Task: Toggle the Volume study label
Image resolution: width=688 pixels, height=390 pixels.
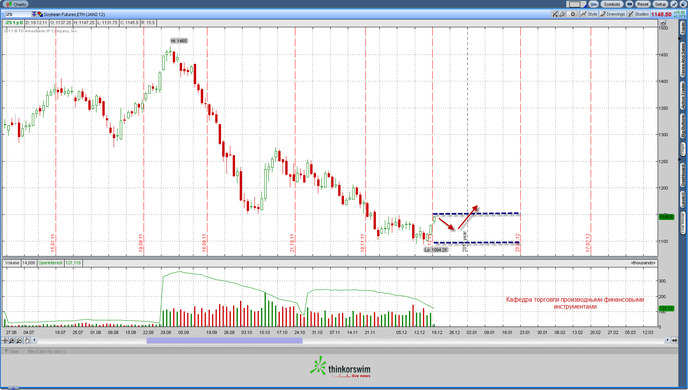Action: point(12,263)
